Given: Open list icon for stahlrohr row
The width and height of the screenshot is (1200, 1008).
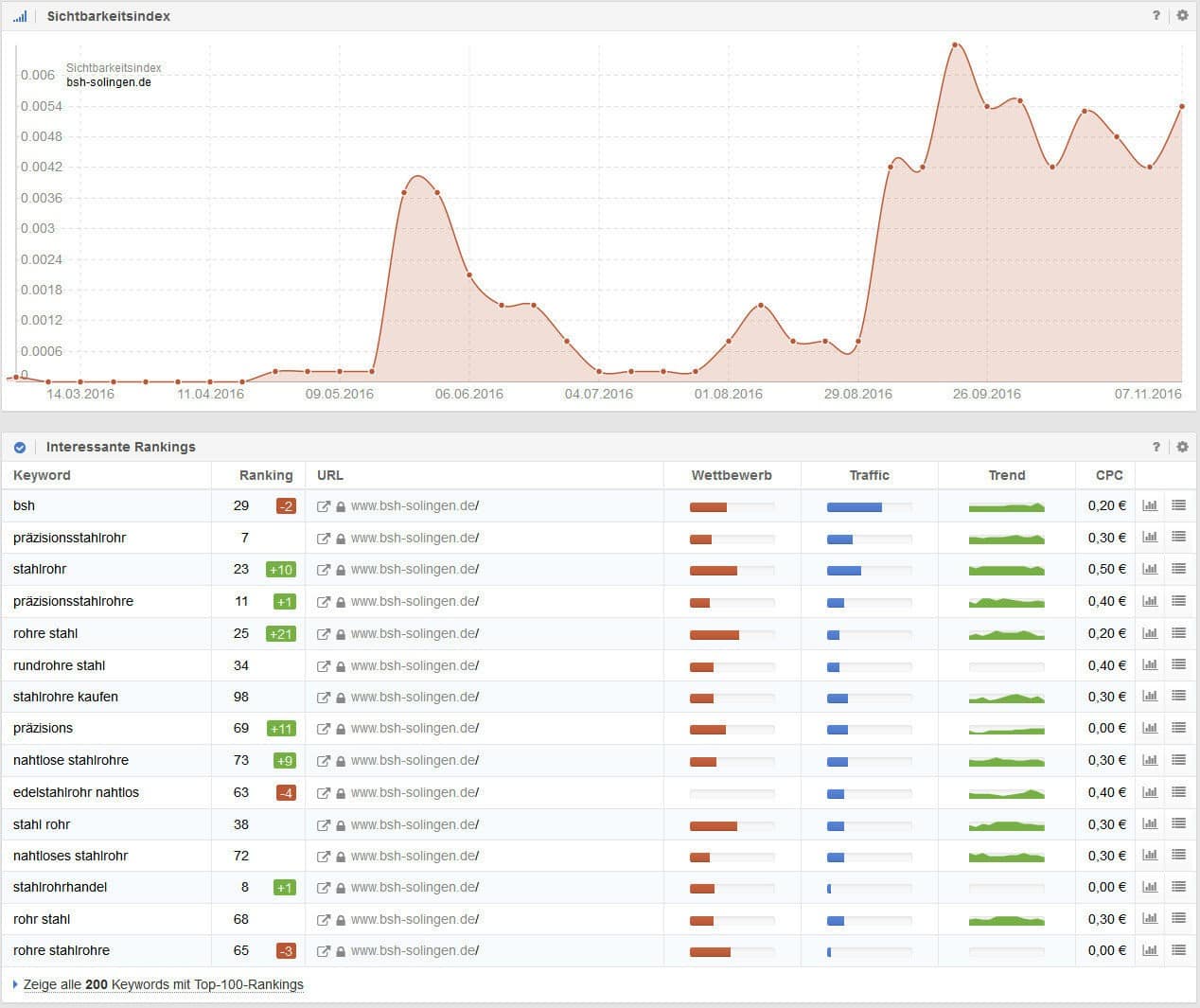Looking at the screenshot, I should 1178,569.
